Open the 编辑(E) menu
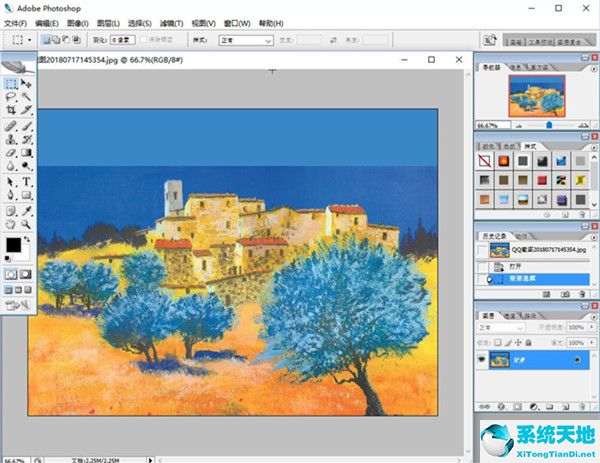Viewport: 600px width, 463px height. (x=47, y=23)
